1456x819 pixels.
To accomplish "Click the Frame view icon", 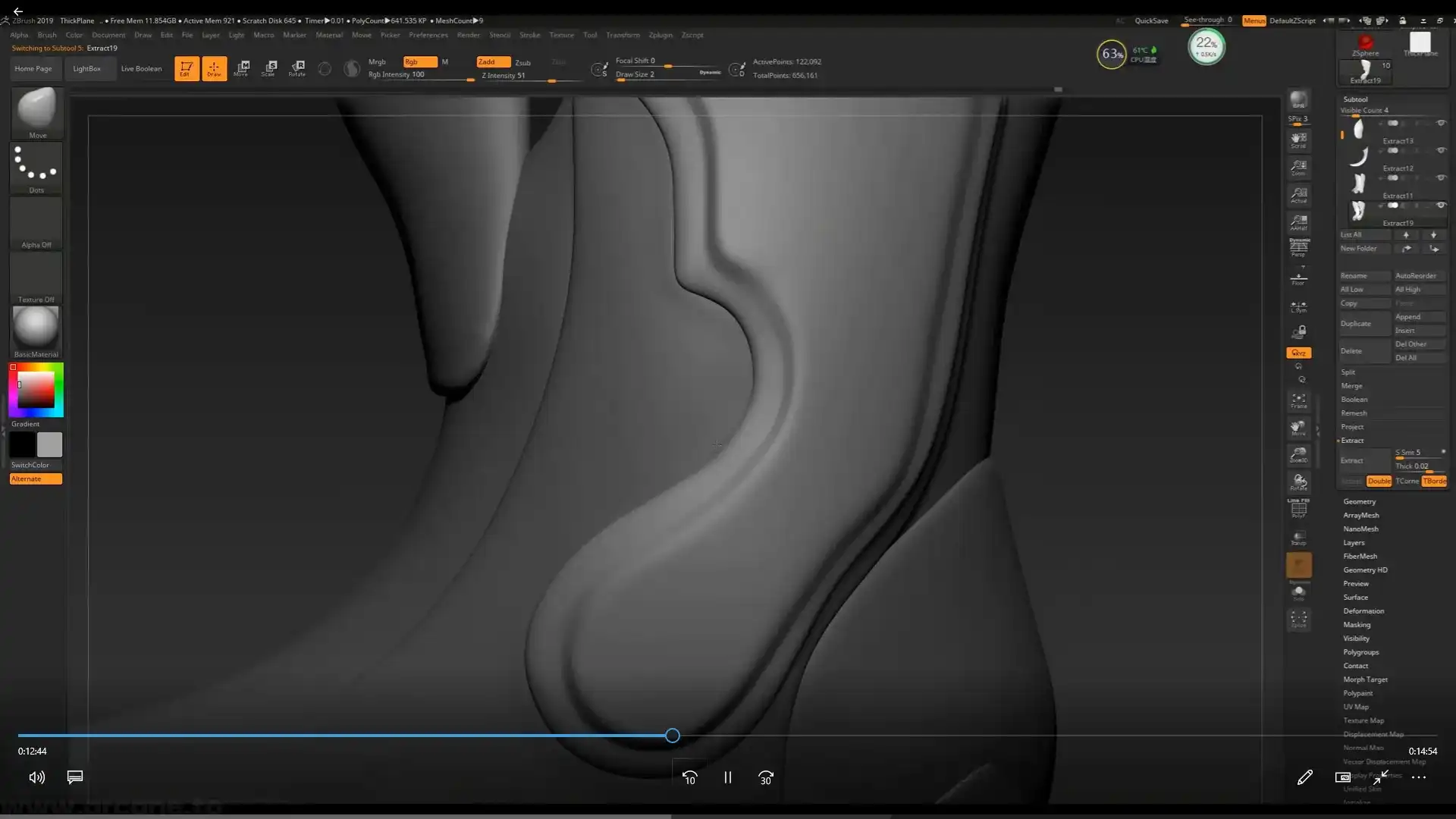I will click(1298, 400).
